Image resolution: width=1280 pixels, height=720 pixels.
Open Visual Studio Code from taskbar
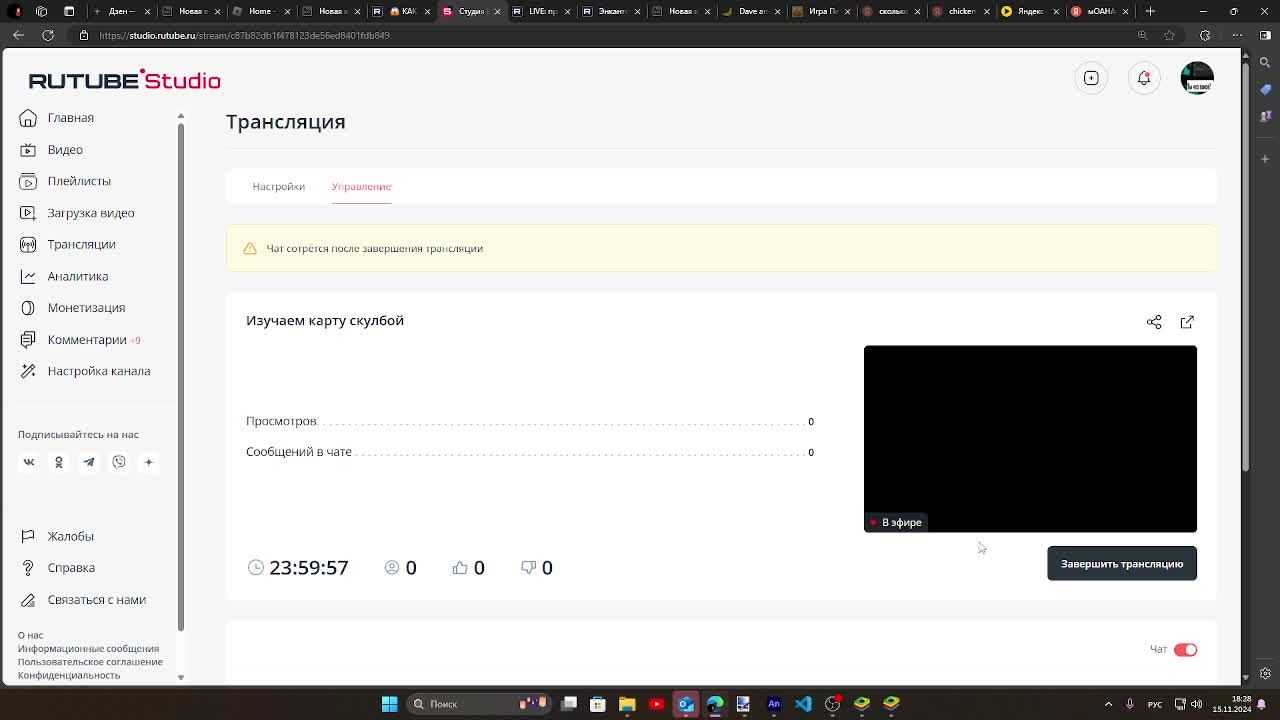[x=803, y=704]
